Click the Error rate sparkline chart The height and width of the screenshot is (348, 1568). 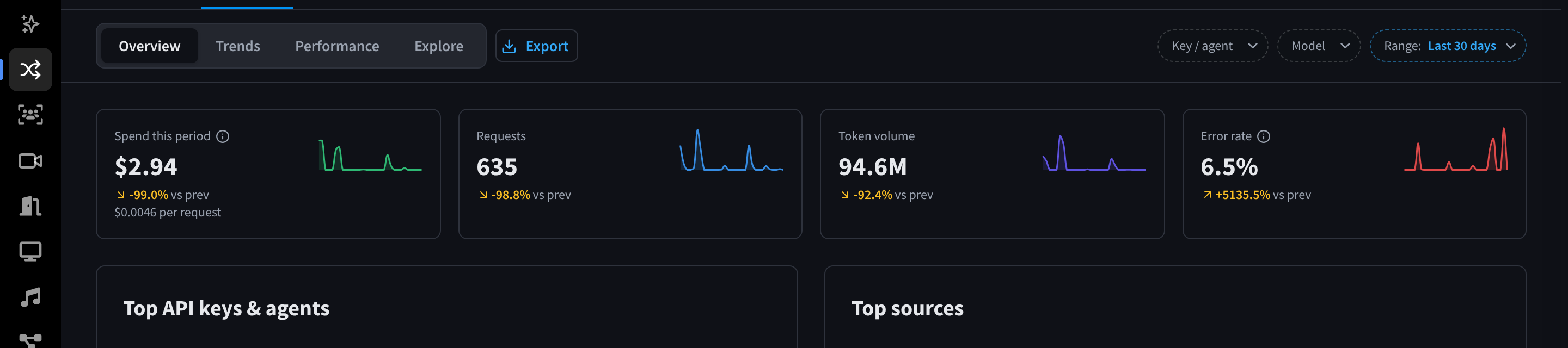point(1456,149)
